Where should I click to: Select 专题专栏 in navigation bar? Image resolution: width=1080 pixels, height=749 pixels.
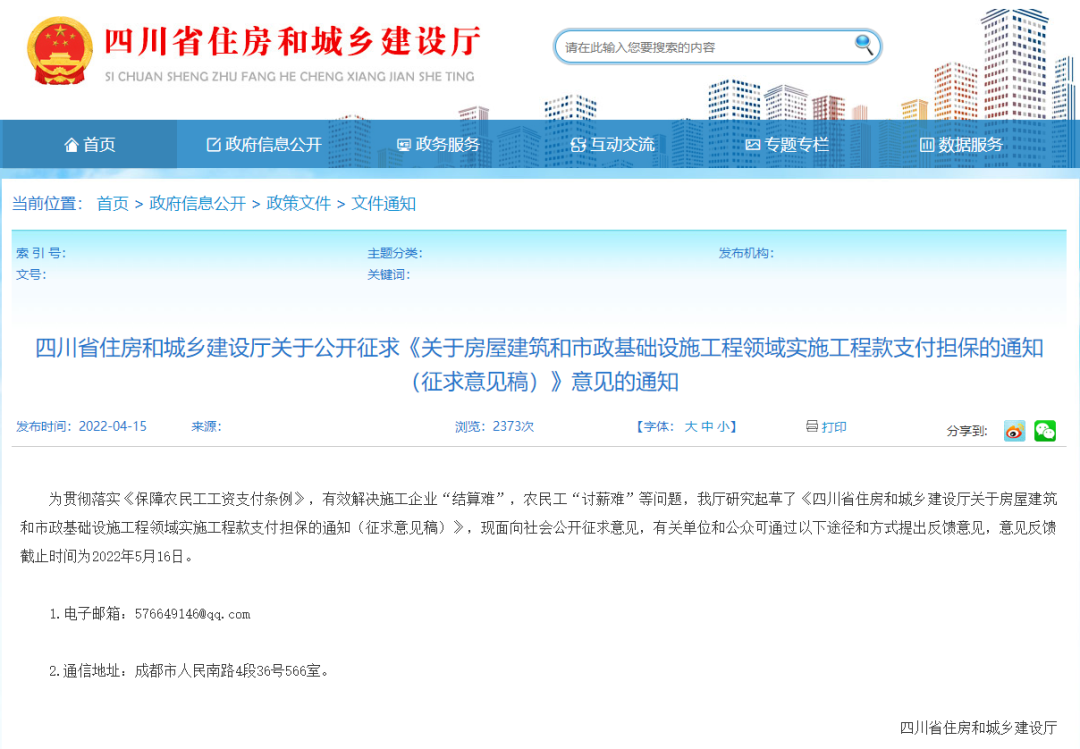[786, 145]
